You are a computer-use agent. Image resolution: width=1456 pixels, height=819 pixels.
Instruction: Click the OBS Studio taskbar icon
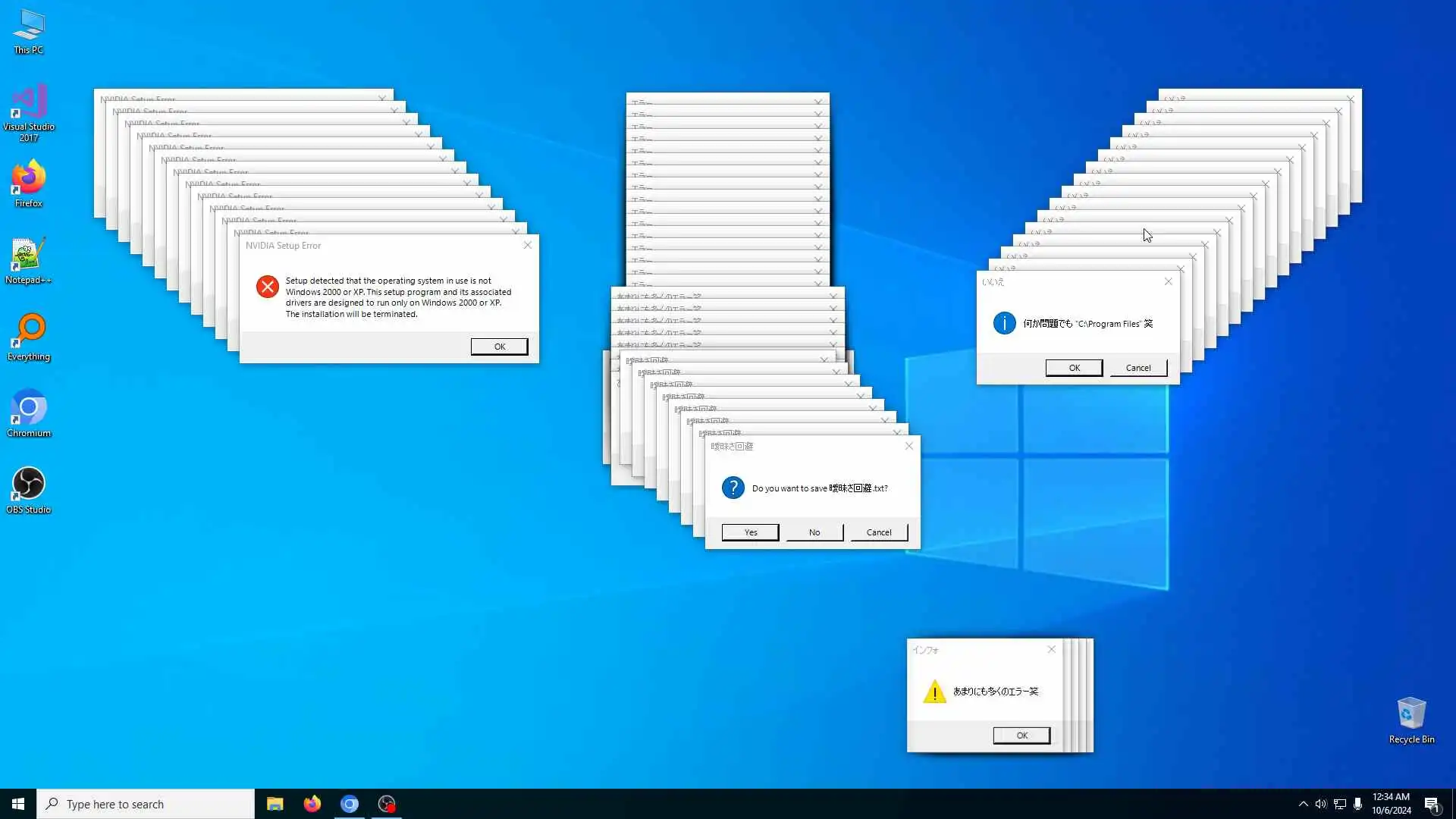point(387,804)
